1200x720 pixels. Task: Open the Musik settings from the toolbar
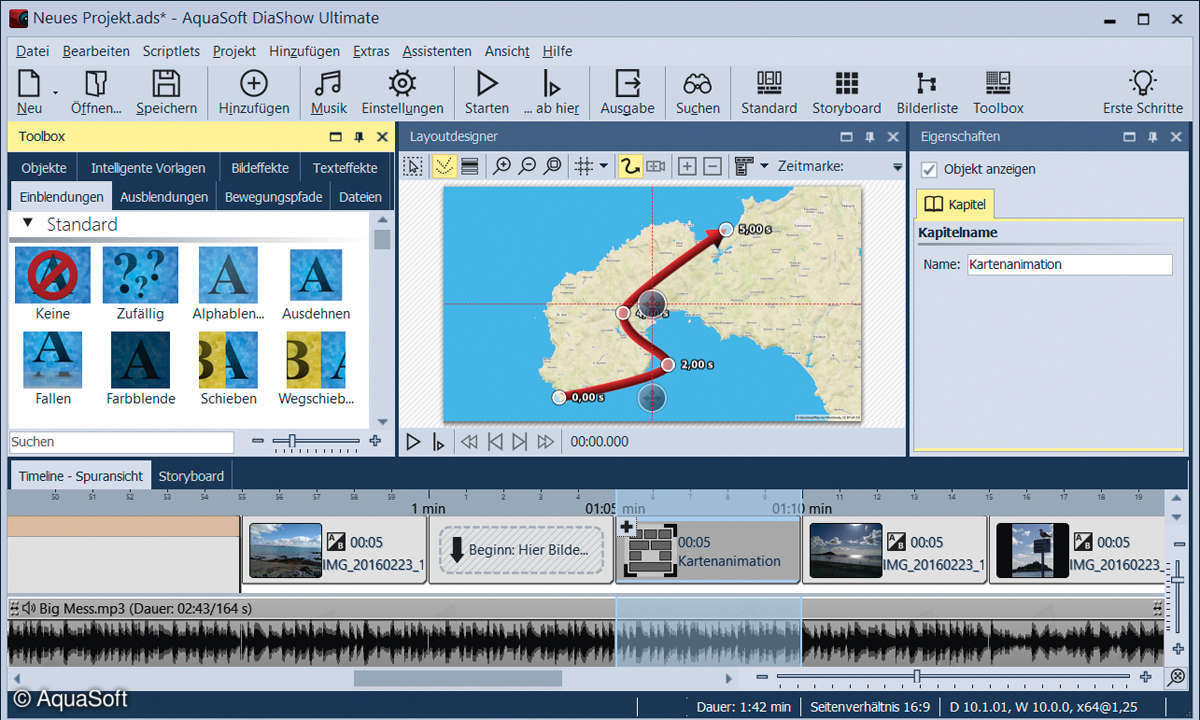click(x=328, y=83)
